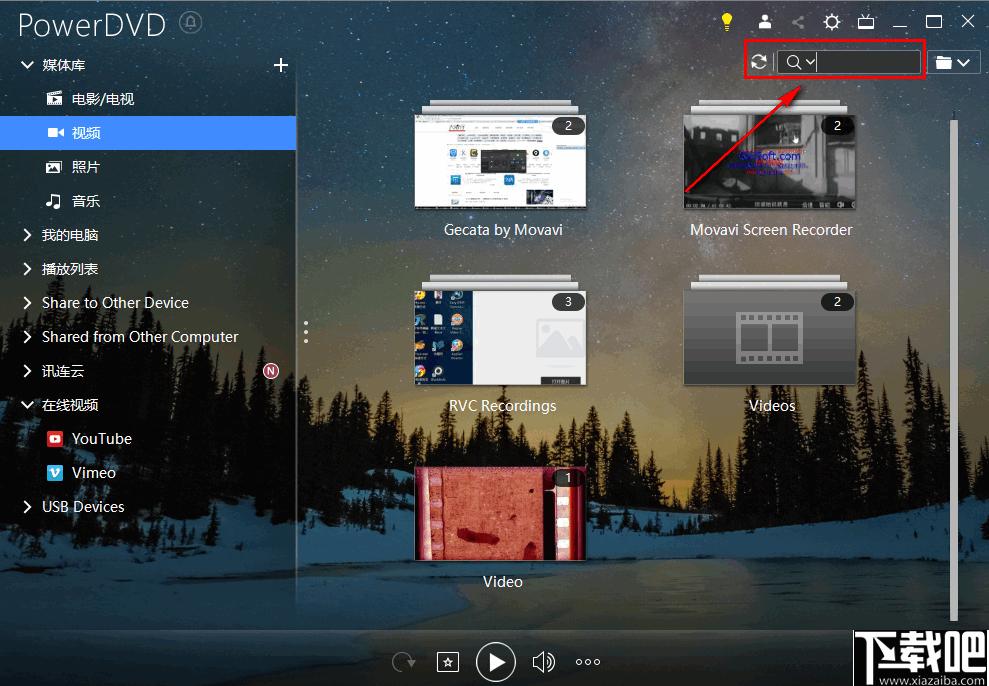Open the folder view dropdown
Screen dimensions: 989x686
tap(953, 62)
